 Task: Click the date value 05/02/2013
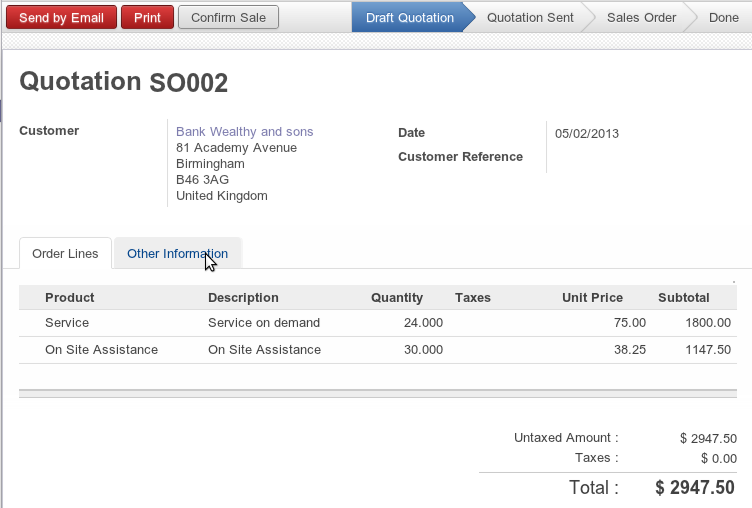pyautogui.click(x=587, y=133)
